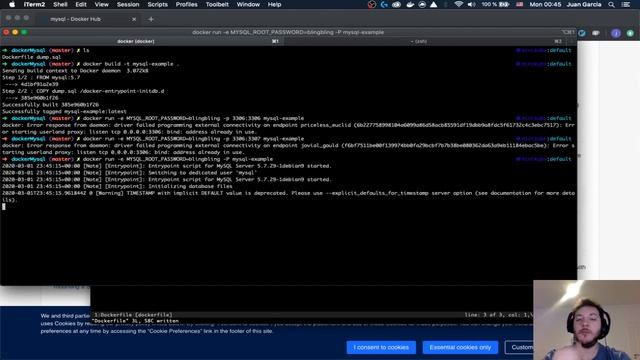Open the Notification Center list icon
Viewport: 640px width, 360px height.
626,4
